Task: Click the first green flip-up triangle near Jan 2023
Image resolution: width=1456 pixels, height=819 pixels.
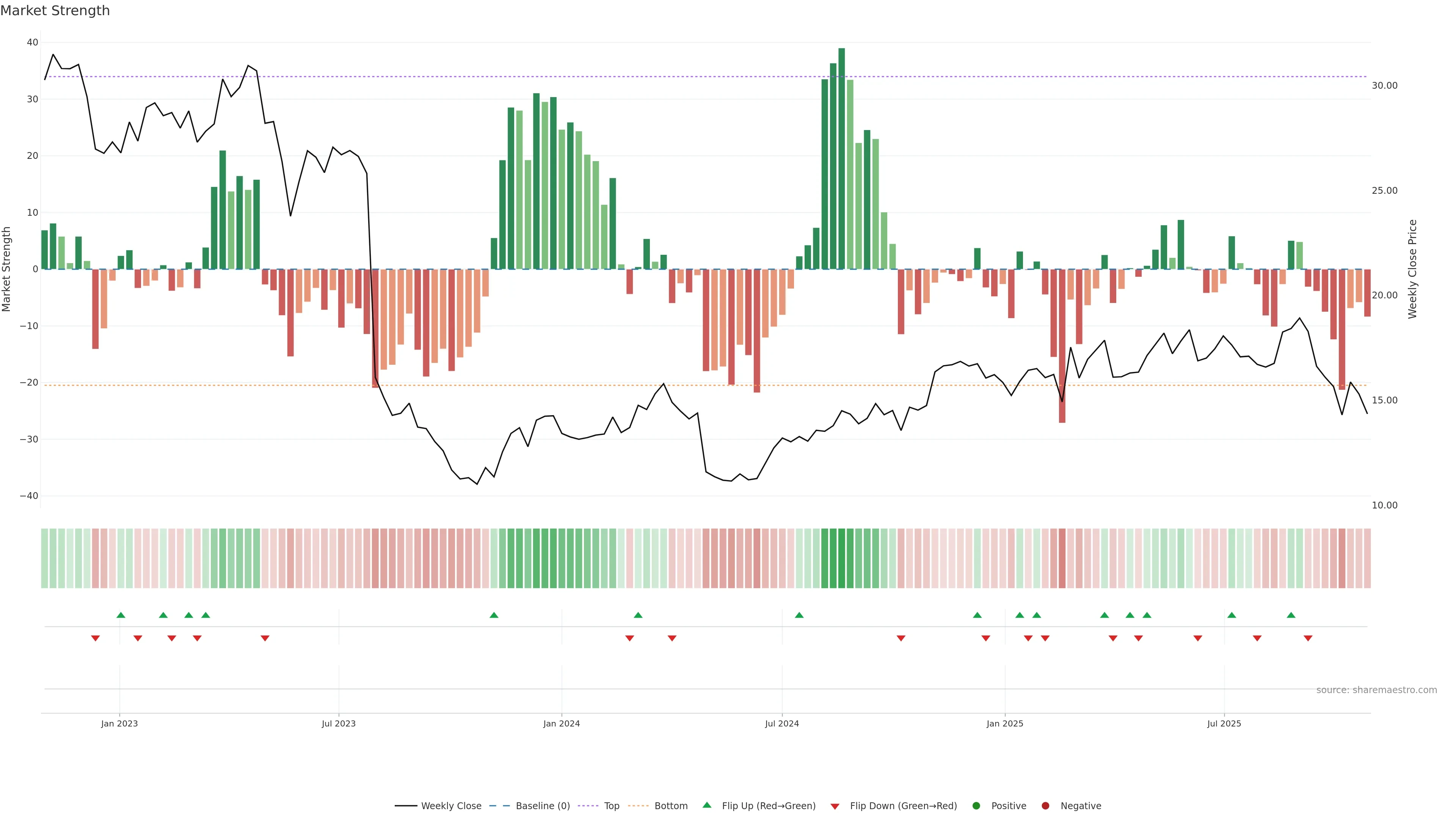Action: coord(121,615)
